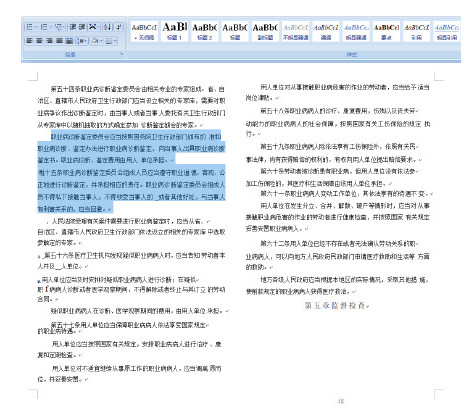Open the shading color dropdown arrow
This screenshot has width=465, height=409.
101,41
